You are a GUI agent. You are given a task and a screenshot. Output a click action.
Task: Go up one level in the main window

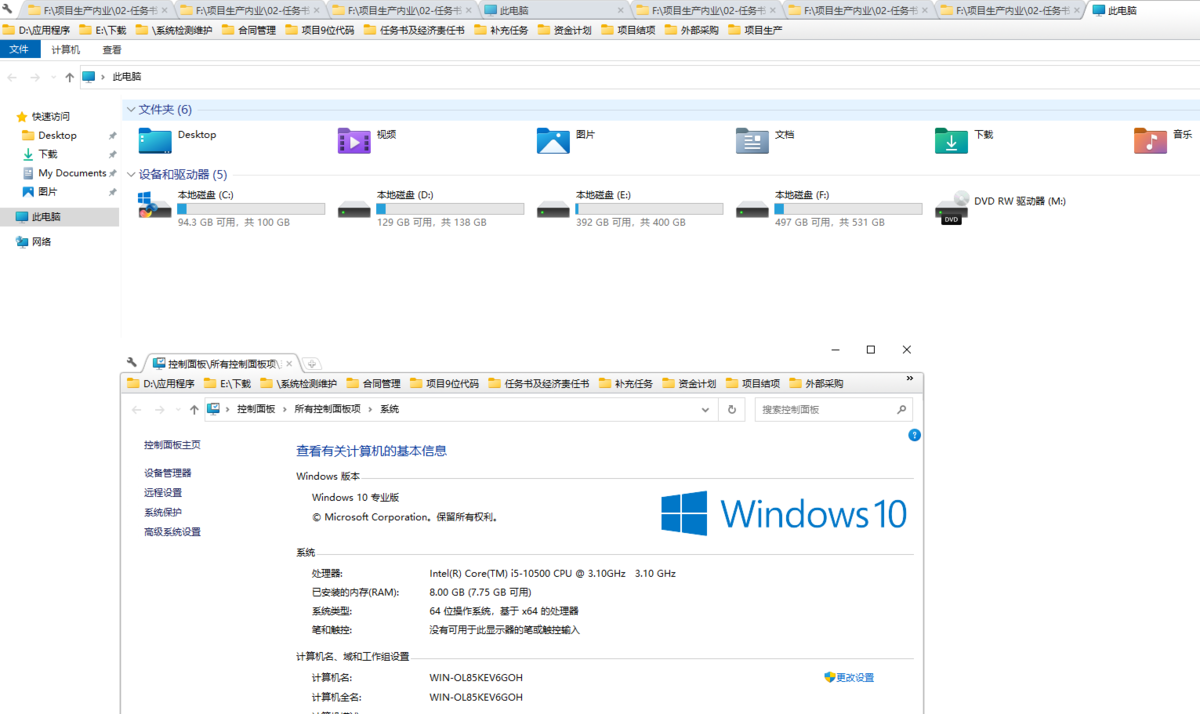click(x=69, y=77)
